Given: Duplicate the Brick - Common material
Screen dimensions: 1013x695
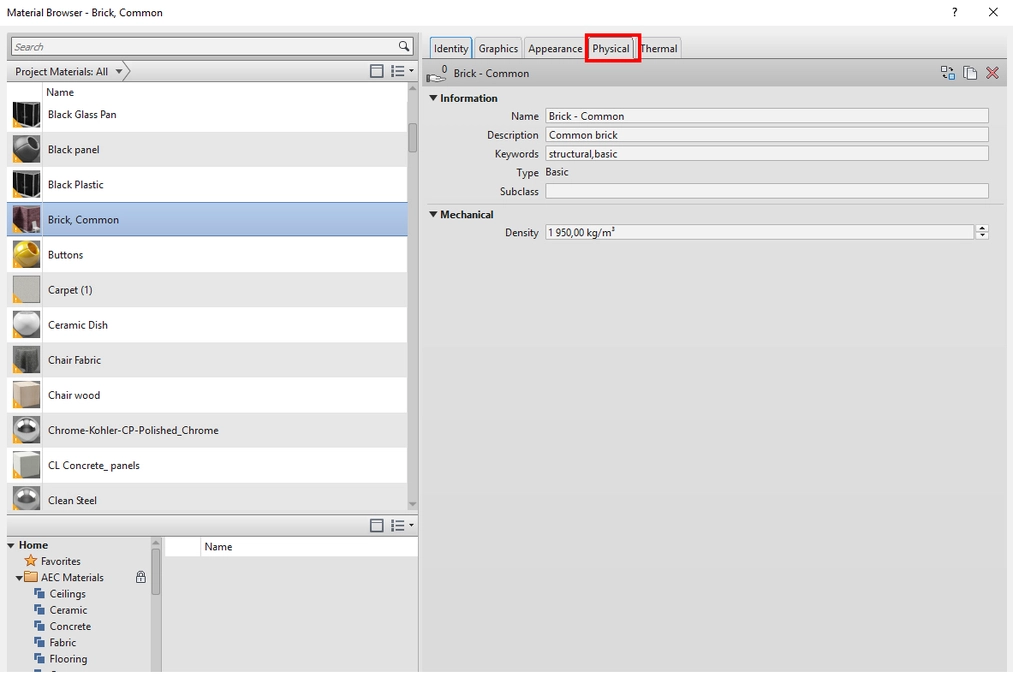Looking at the screenshot, I should tap(969, 72).
